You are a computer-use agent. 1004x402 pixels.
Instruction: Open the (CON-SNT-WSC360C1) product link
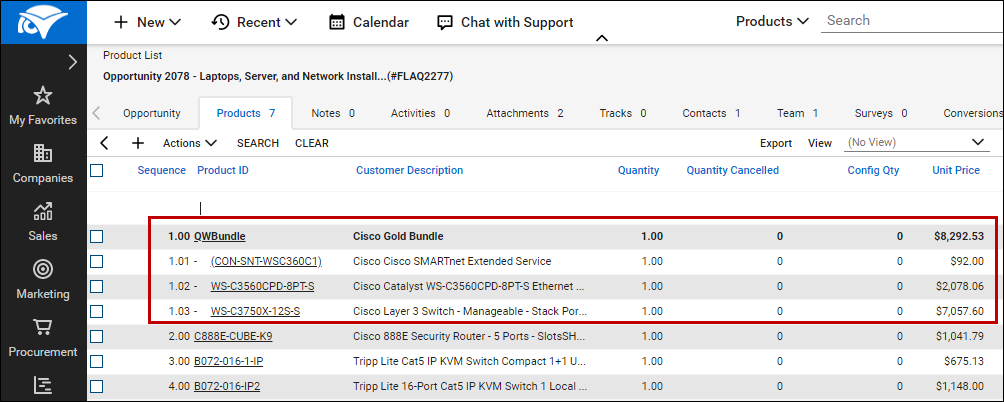pos(266,261)
